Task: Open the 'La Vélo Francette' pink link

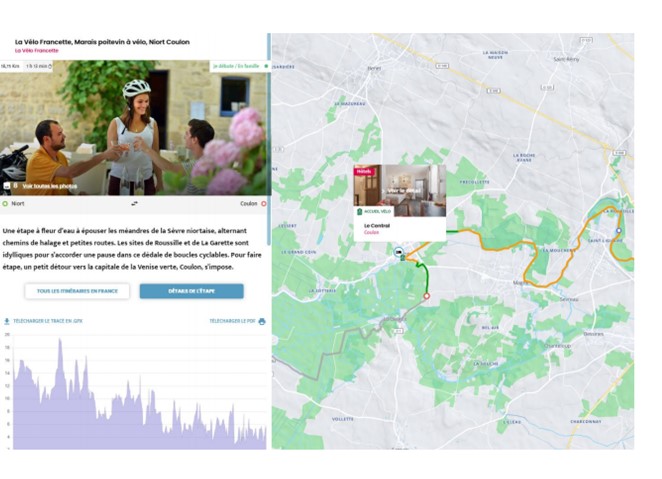Action: 37,51
